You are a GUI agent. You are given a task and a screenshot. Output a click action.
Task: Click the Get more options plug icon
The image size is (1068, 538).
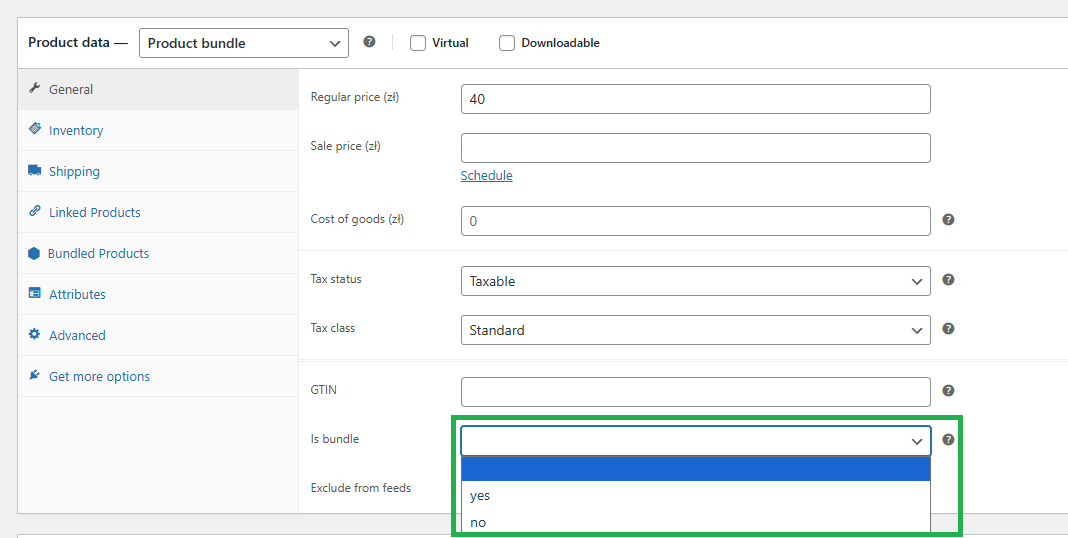35,376
